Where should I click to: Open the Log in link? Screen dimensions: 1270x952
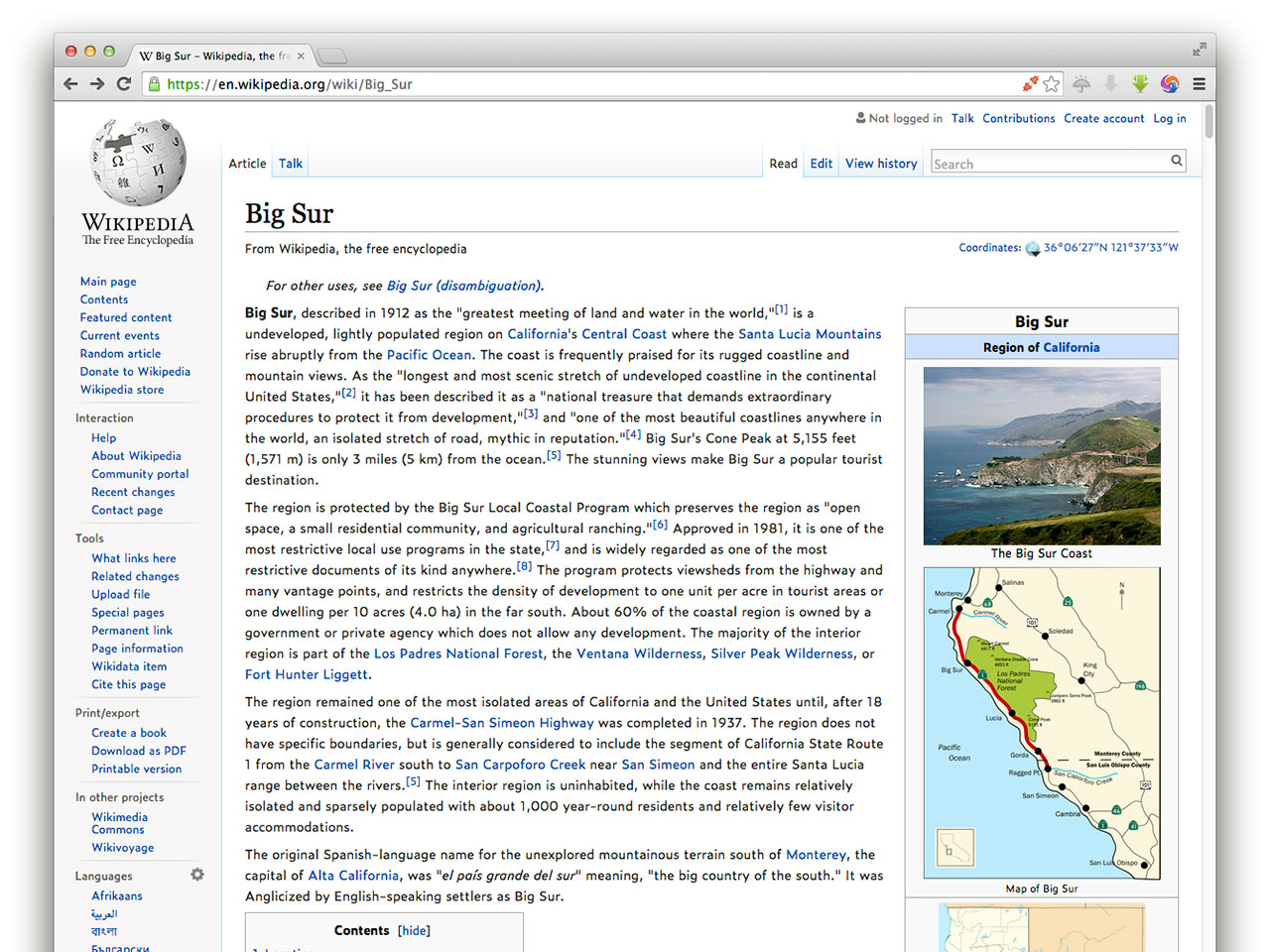coord(1169,118)
